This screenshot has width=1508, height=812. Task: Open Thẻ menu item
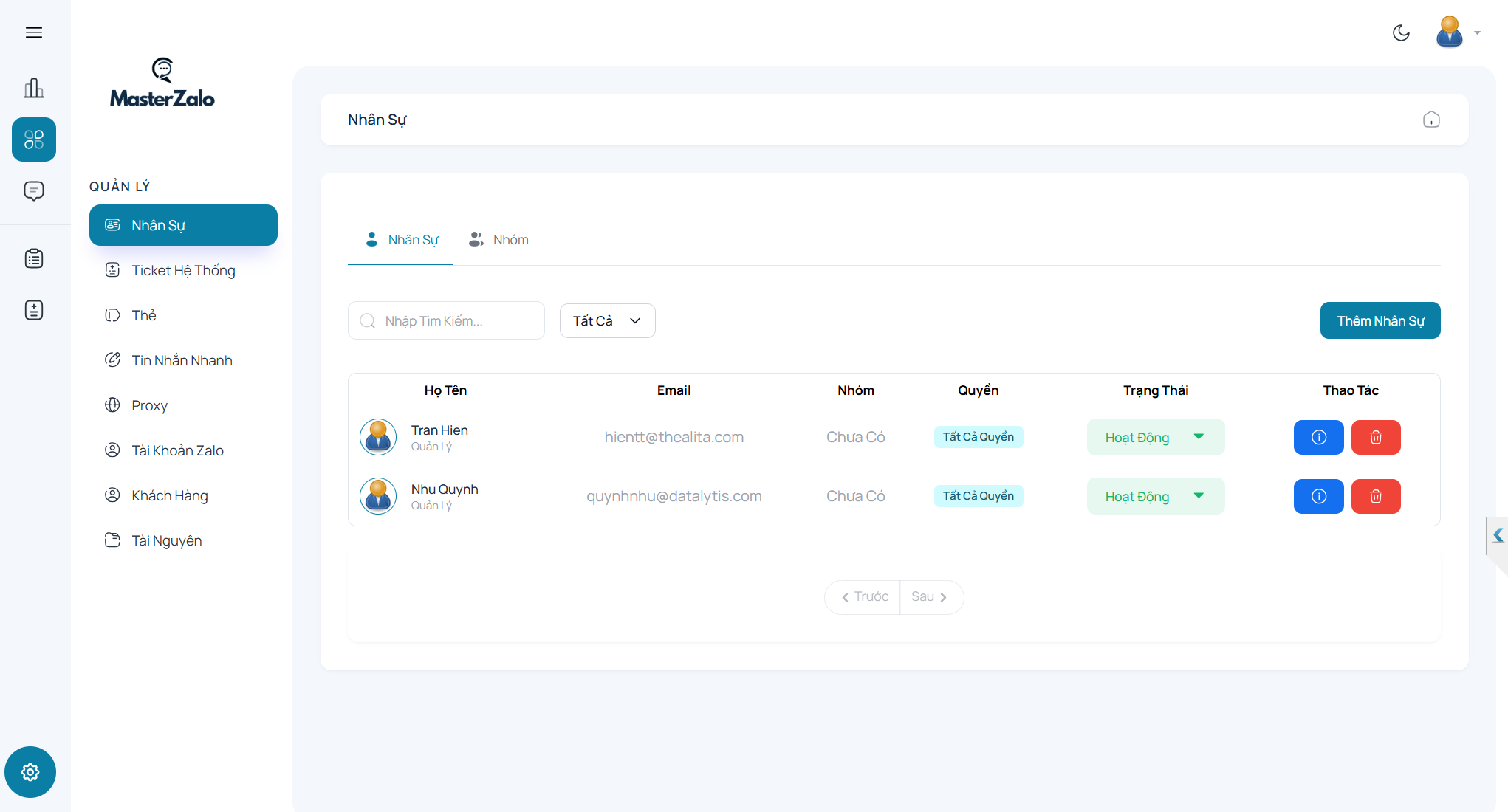(183, 315)
